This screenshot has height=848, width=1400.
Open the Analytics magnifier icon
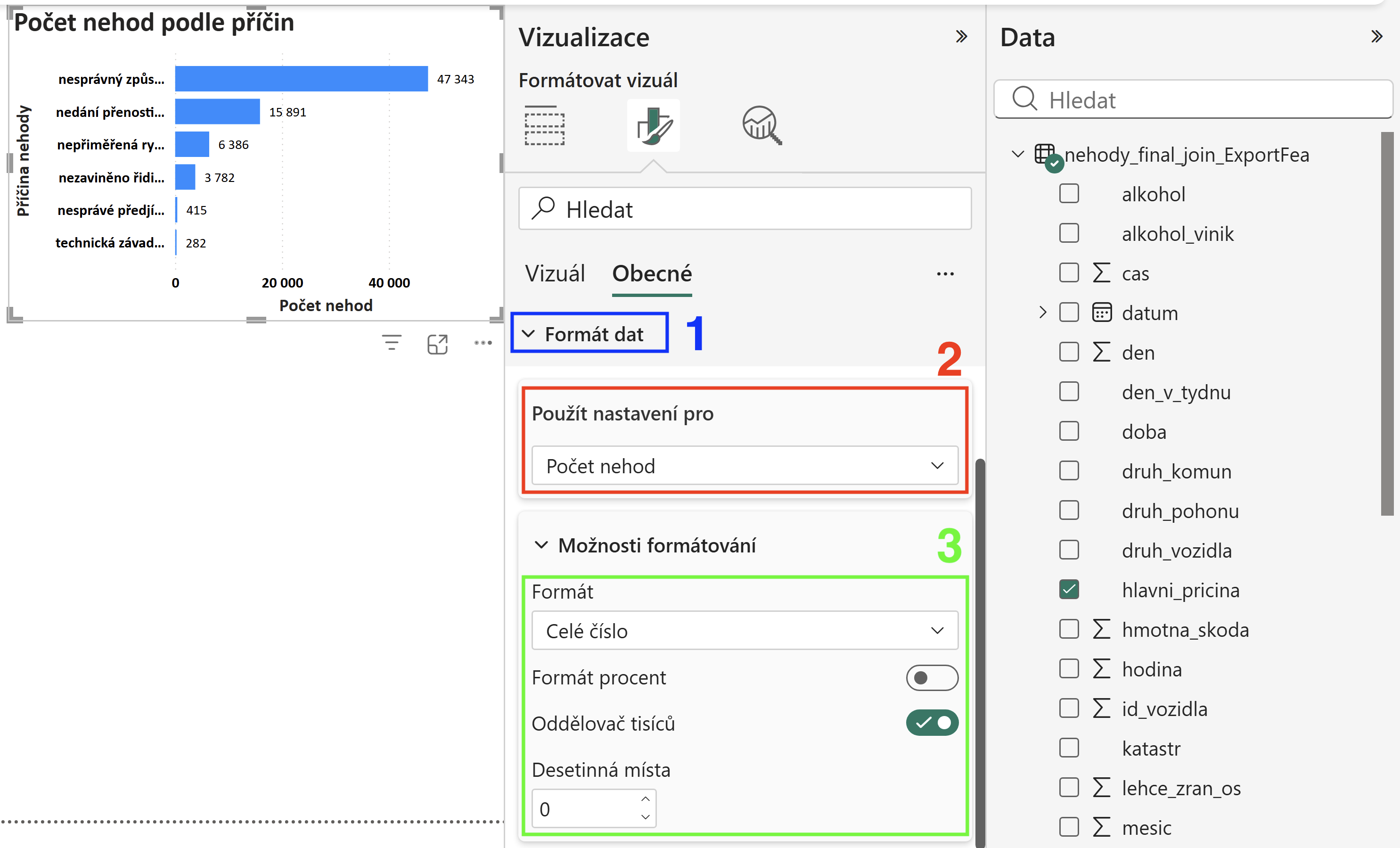pos(762,125)
